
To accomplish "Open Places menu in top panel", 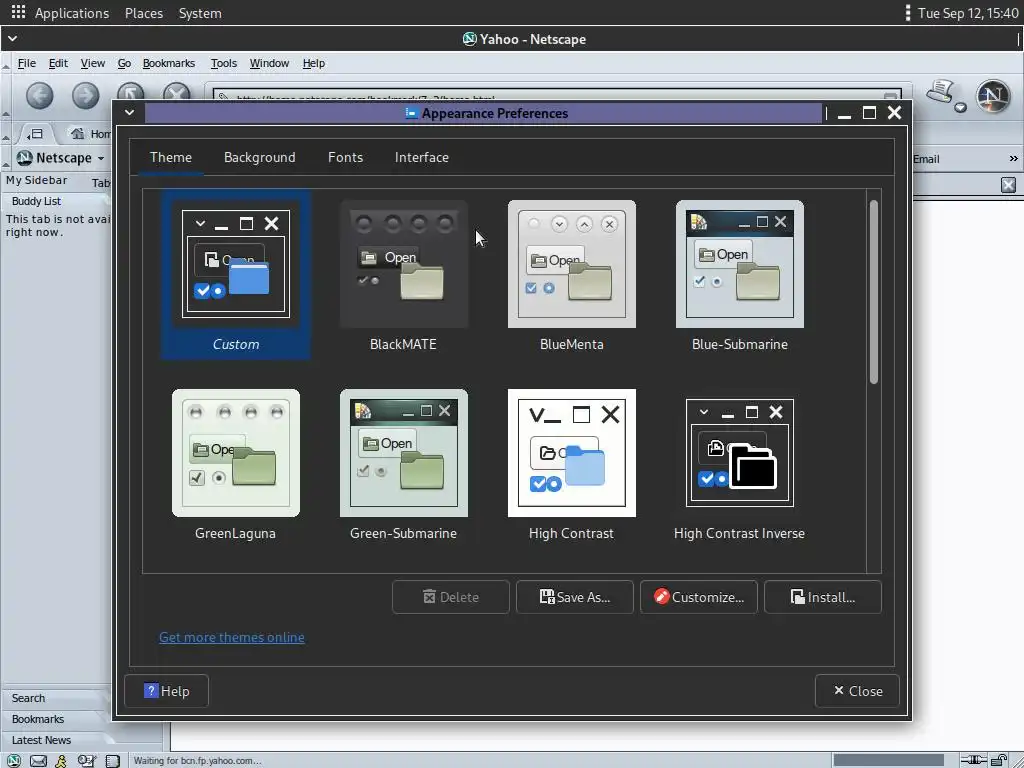I will (144, 13).
